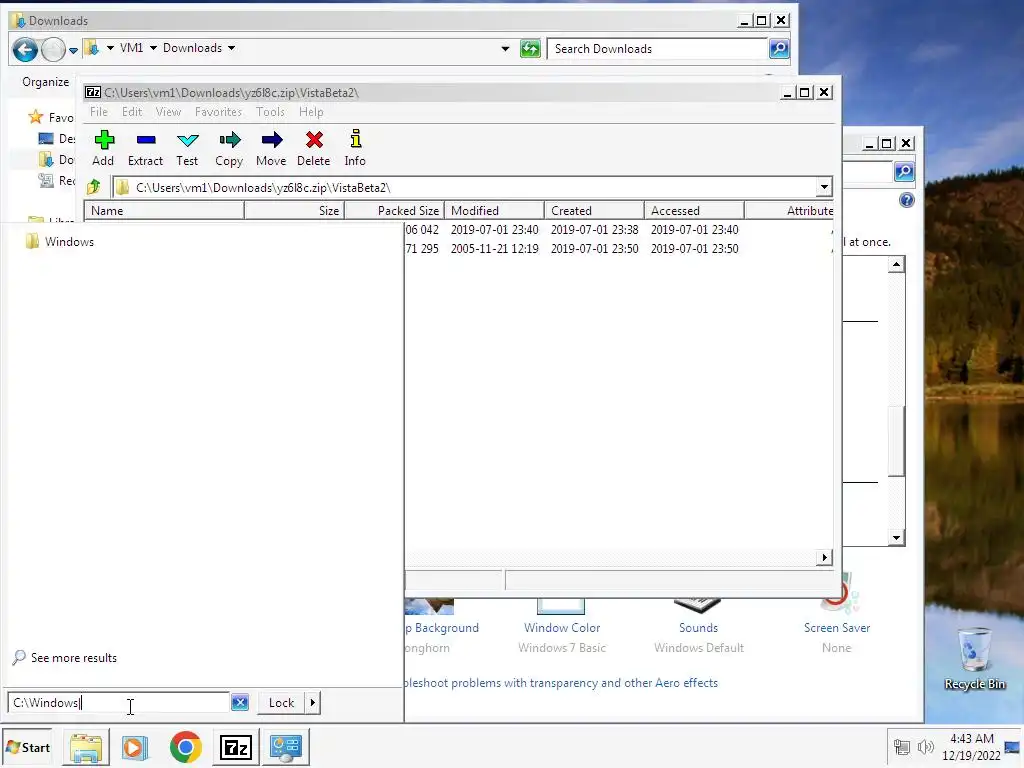
Task: Click See more results link
Action: coord(74,658)
